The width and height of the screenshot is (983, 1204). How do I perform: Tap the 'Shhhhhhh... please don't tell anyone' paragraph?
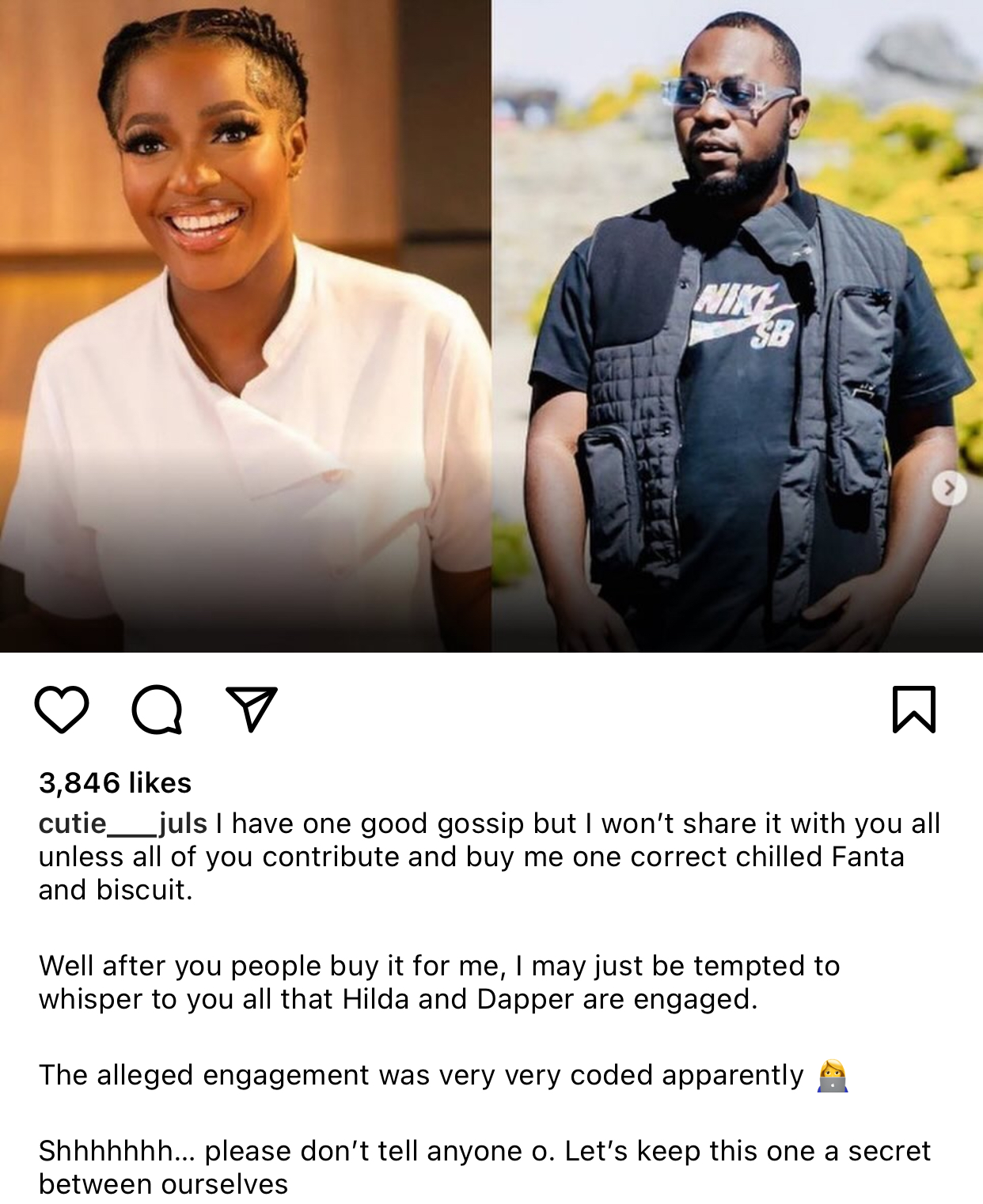(x=484, y=1168)
